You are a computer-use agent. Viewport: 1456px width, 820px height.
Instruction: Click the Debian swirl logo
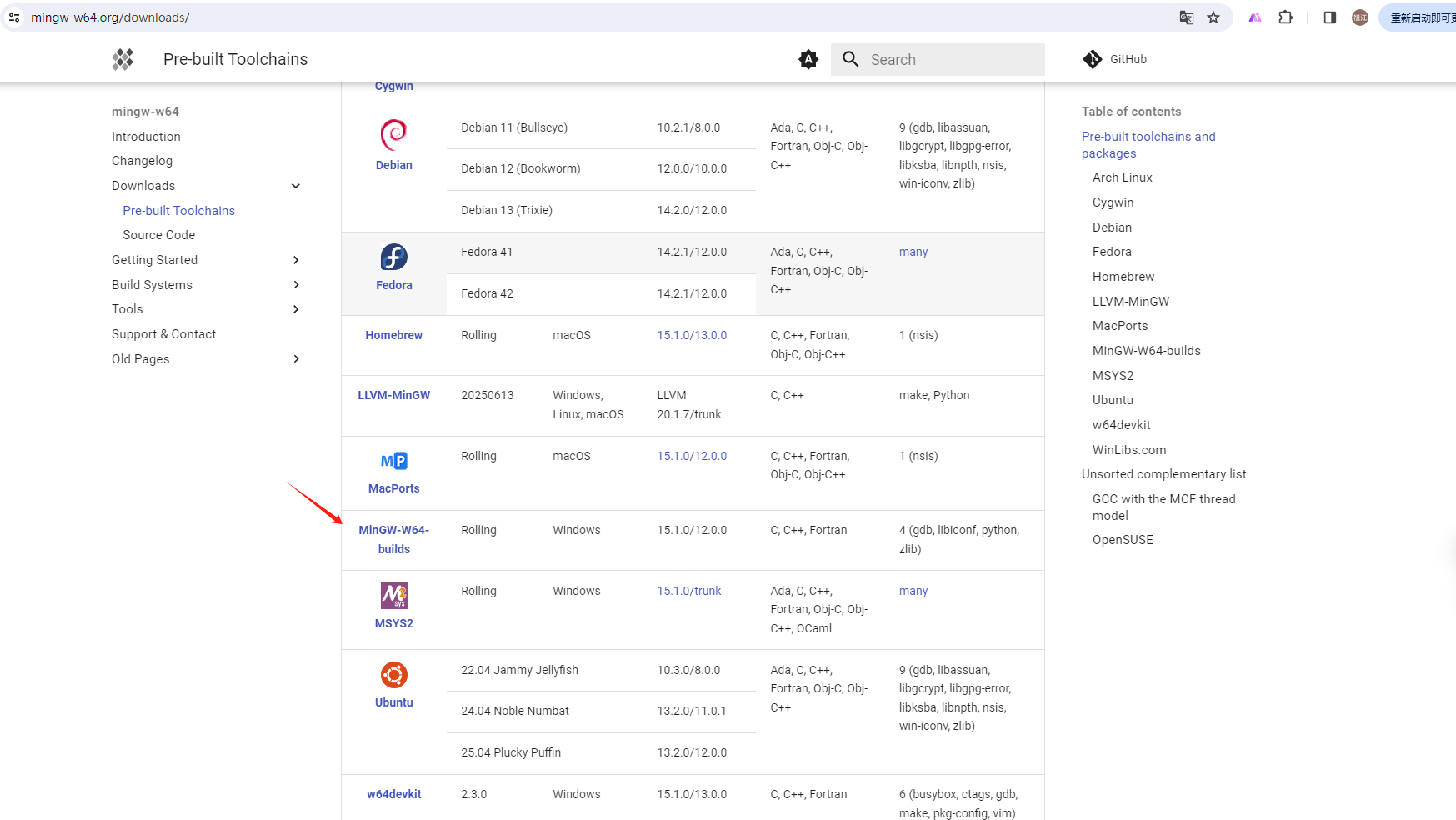click(x=393, y=134)
